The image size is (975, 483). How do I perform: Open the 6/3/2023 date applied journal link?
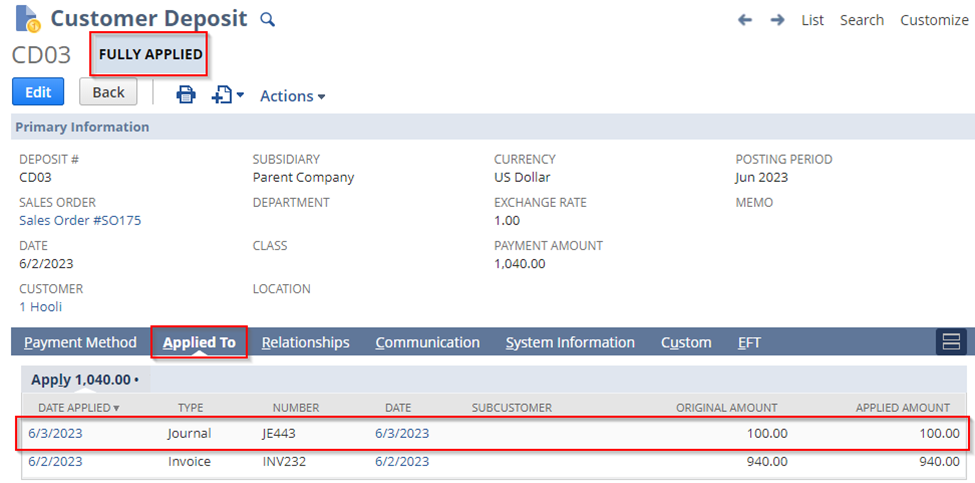(x=55, y=433)
